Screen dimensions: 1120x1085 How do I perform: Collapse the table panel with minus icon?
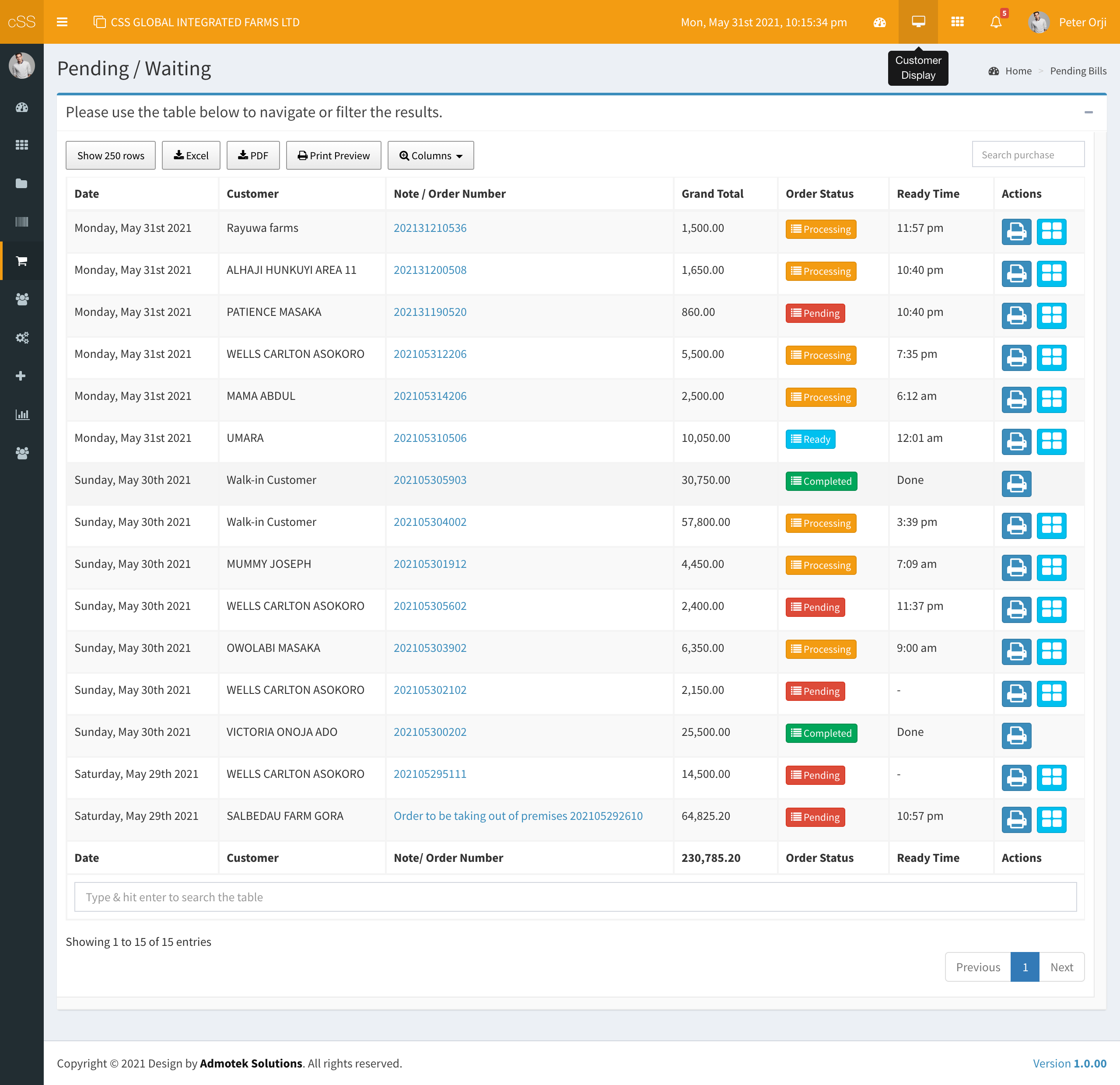1088,112
